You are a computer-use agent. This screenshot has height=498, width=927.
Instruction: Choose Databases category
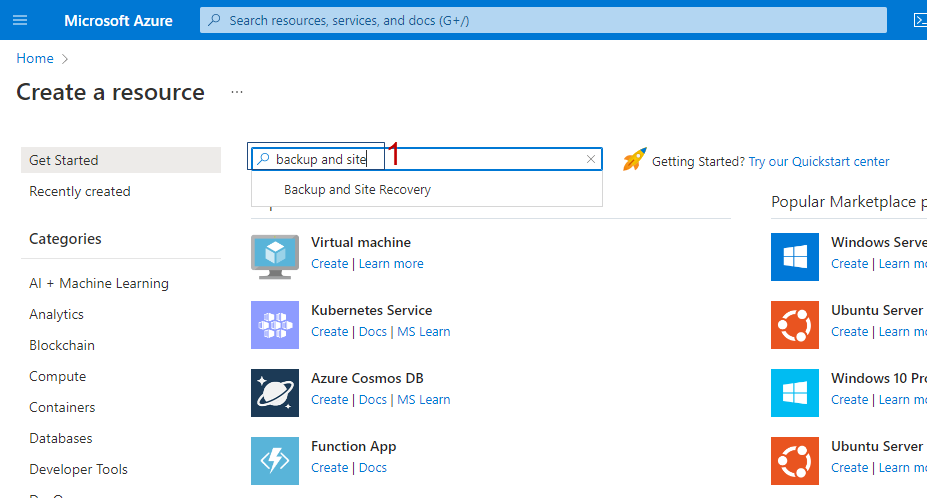tap(61, 438)
